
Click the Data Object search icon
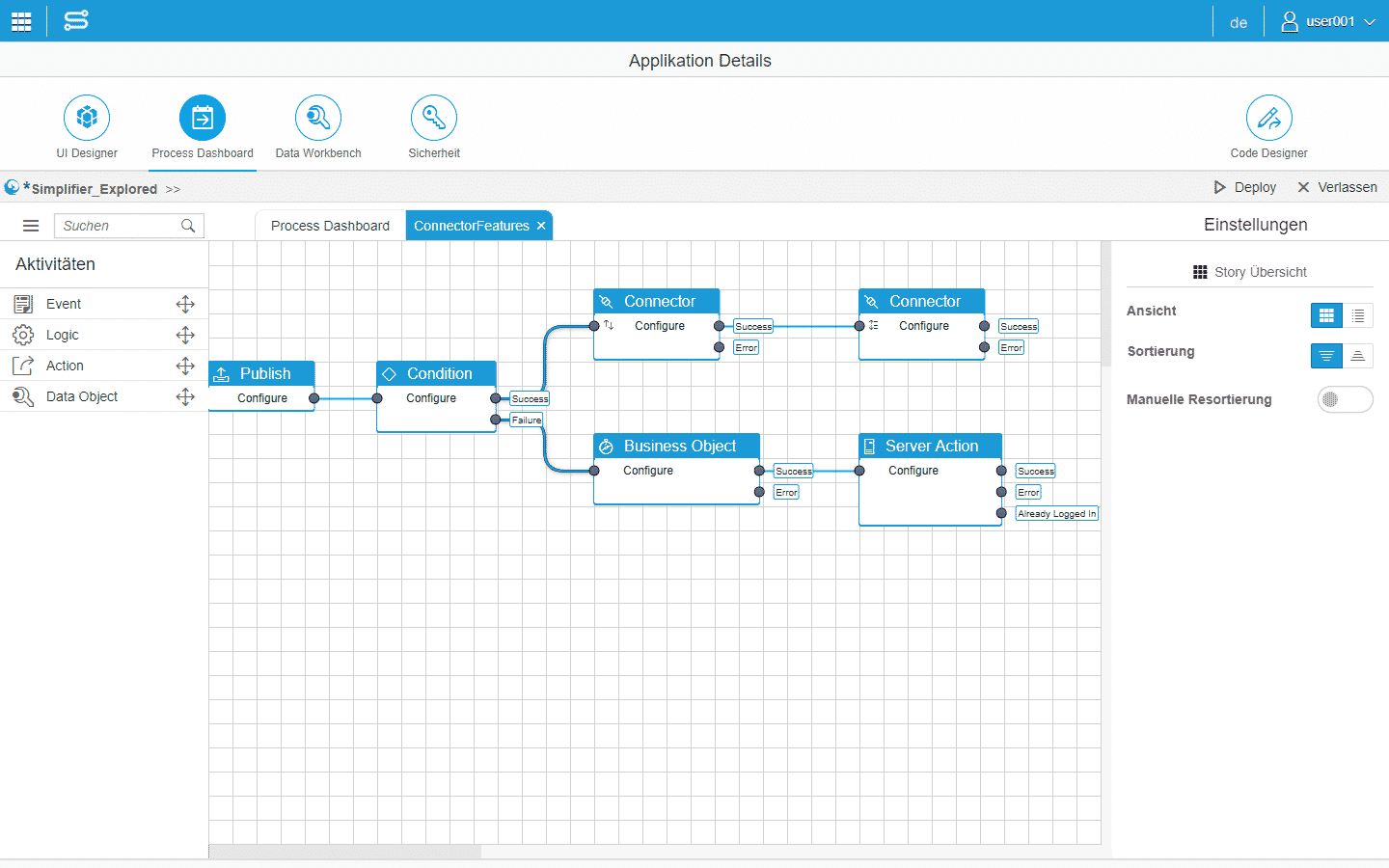click(23, 396)
